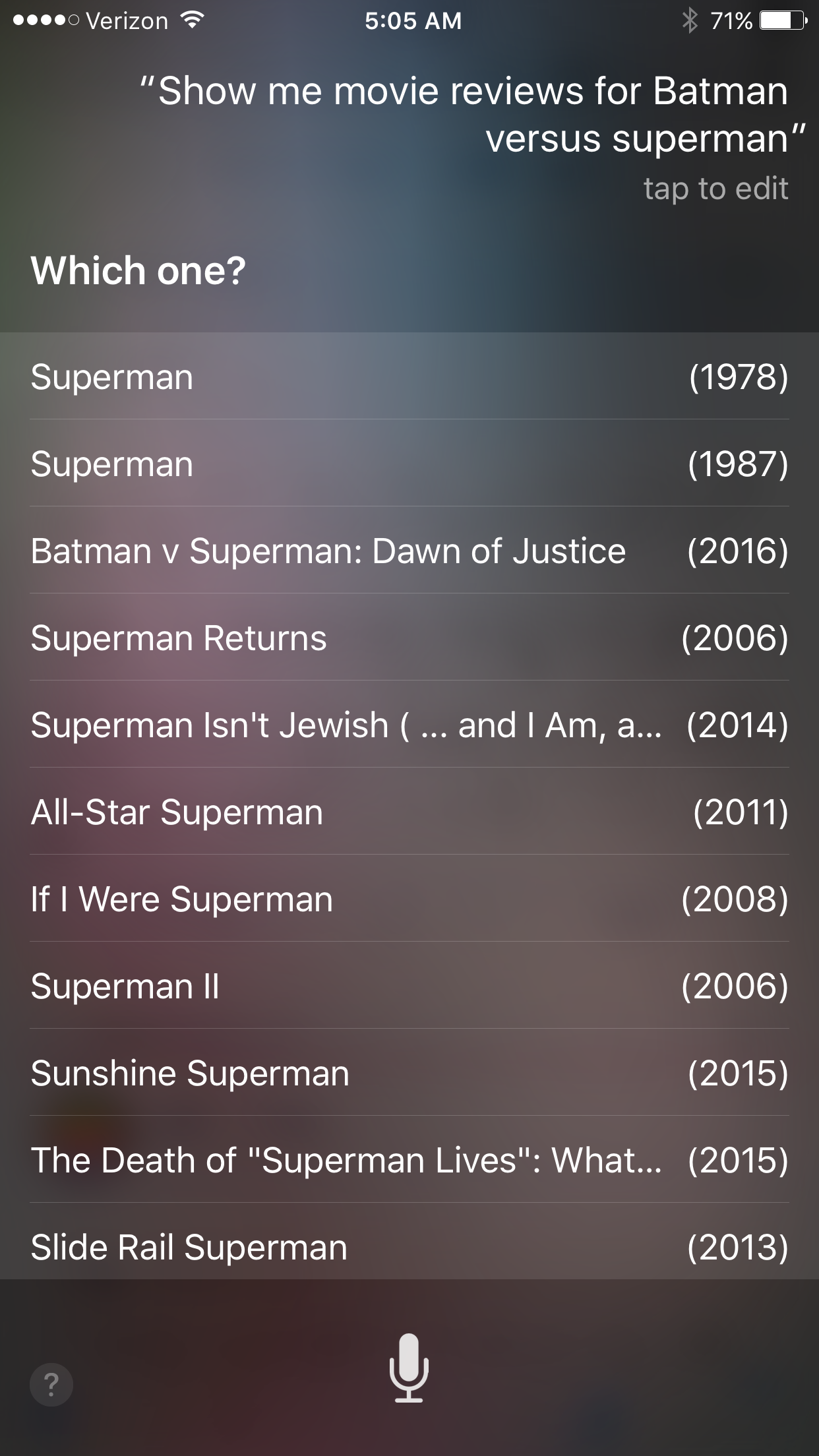Viewport: 819px width, 1456px height.
Task: Tap the Wi-Fi signal icon
Action: (192, 20)
